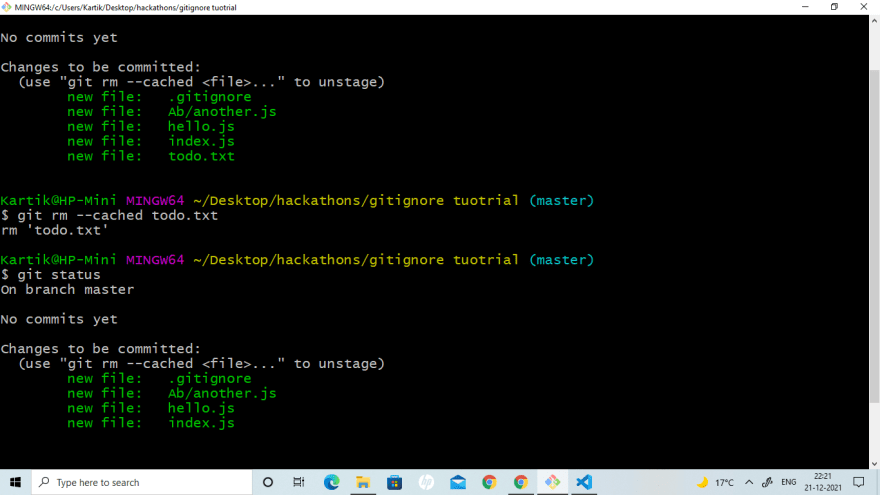The height and width of the screenshot is (495, 880).
Task: Switch to Git Bash taskbar icon
Action: (552, 482)
